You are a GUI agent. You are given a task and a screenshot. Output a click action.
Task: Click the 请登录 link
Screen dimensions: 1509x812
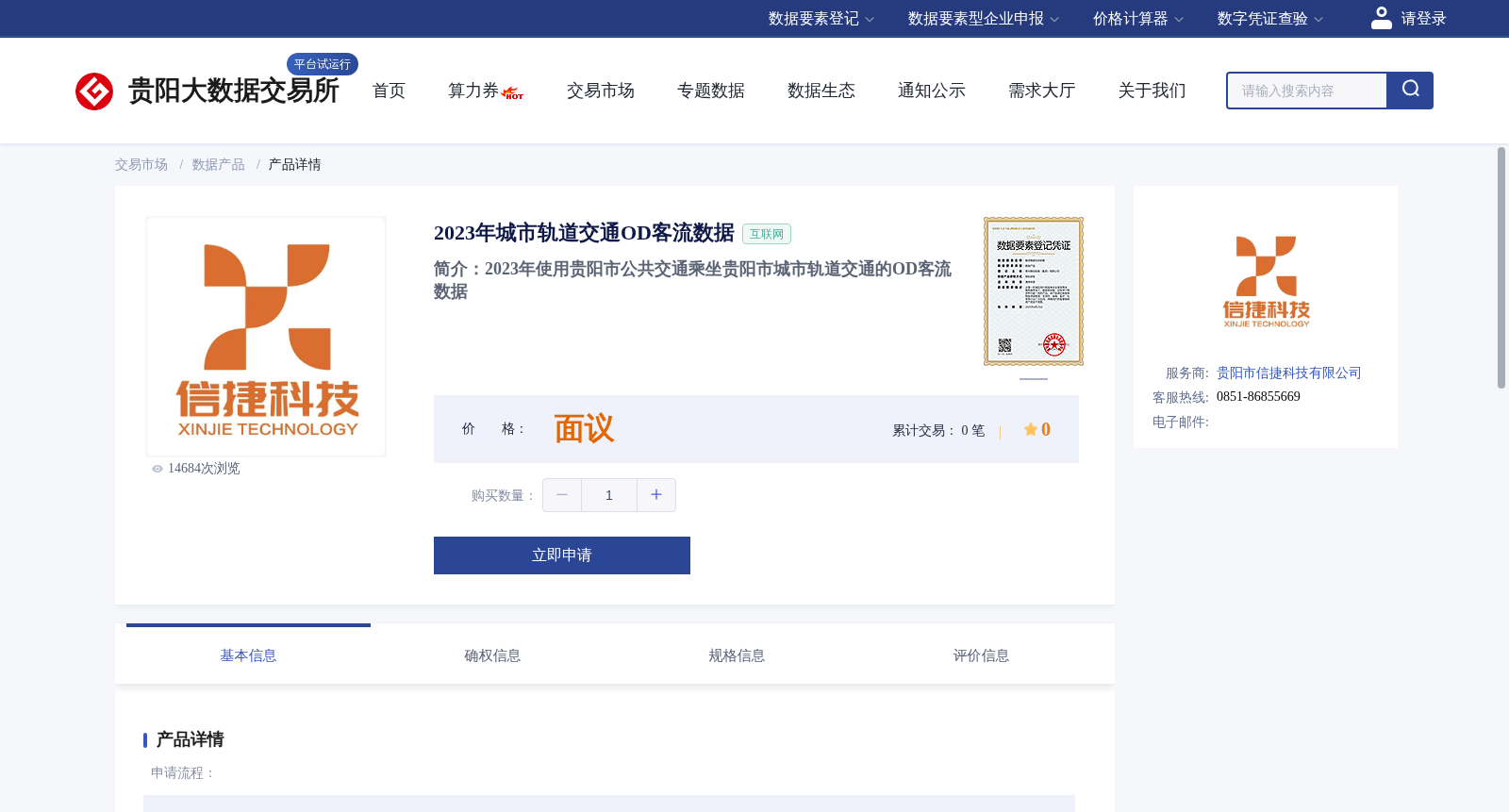1423,19
